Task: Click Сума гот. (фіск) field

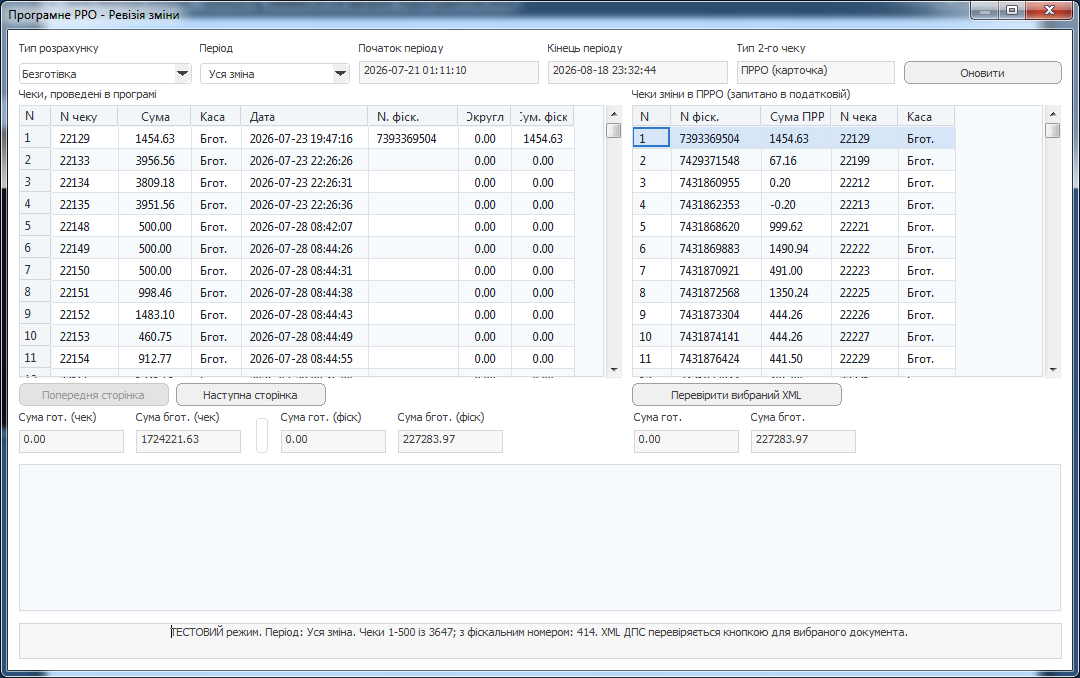Action: [333, 441]
